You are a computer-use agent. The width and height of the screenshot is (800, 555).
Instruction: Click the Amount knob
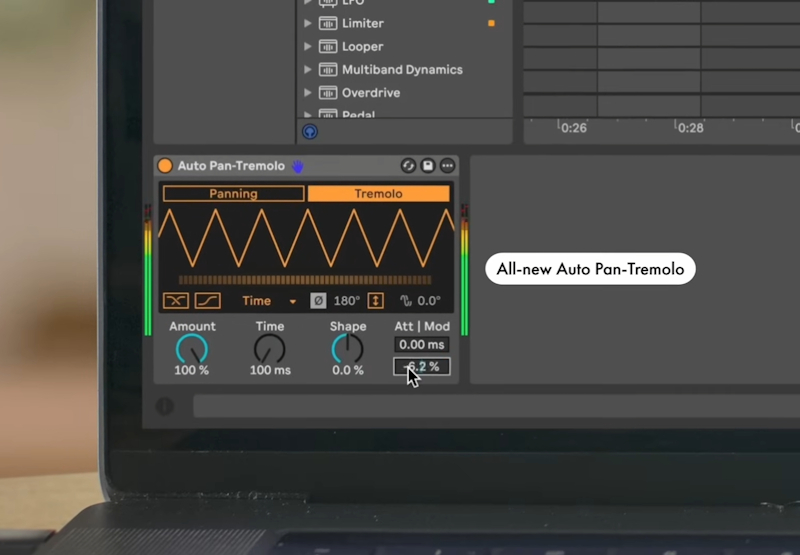[192, 349]
